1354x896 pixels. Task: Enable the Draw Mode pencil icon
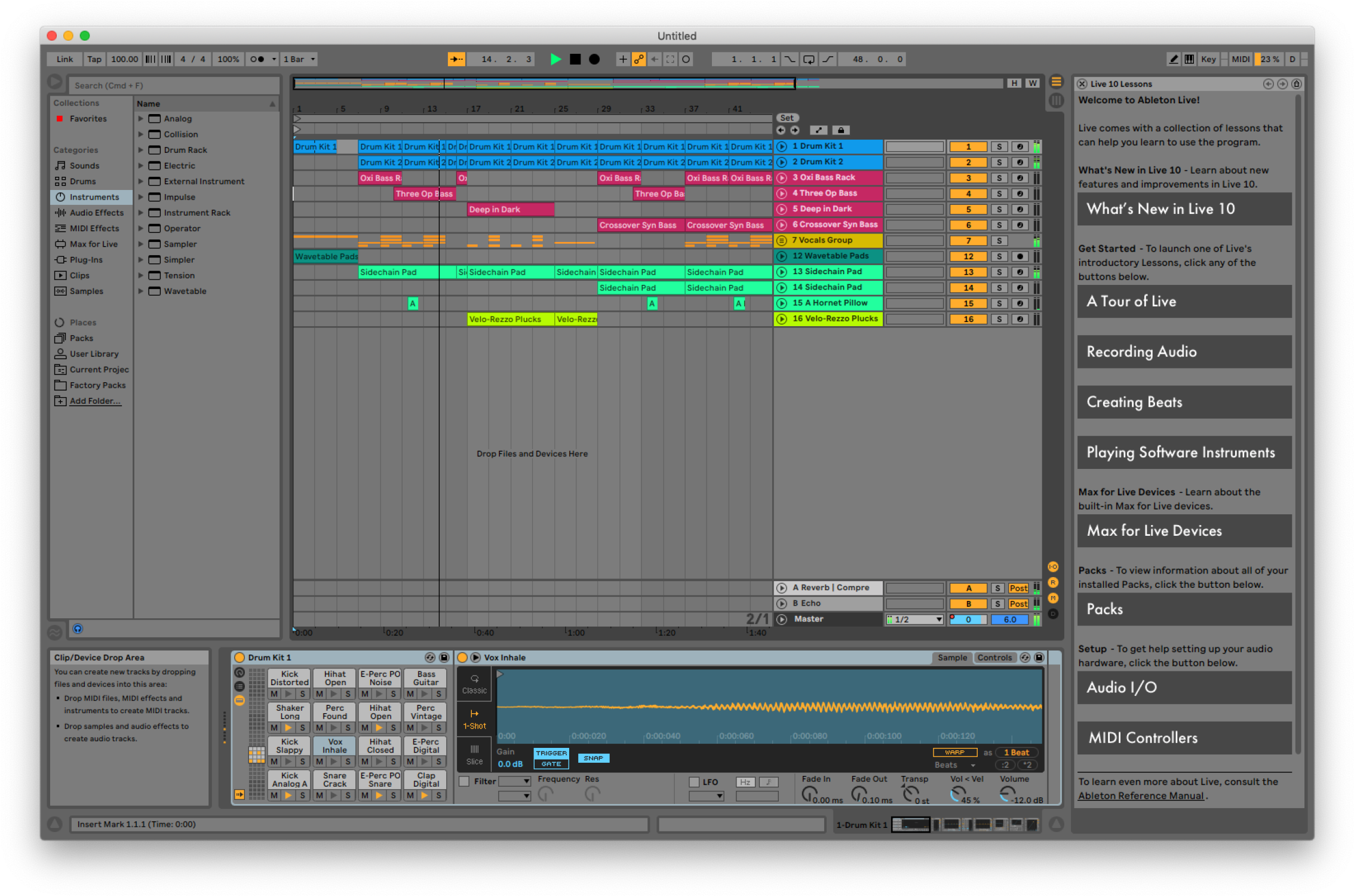pos(1174,59)
